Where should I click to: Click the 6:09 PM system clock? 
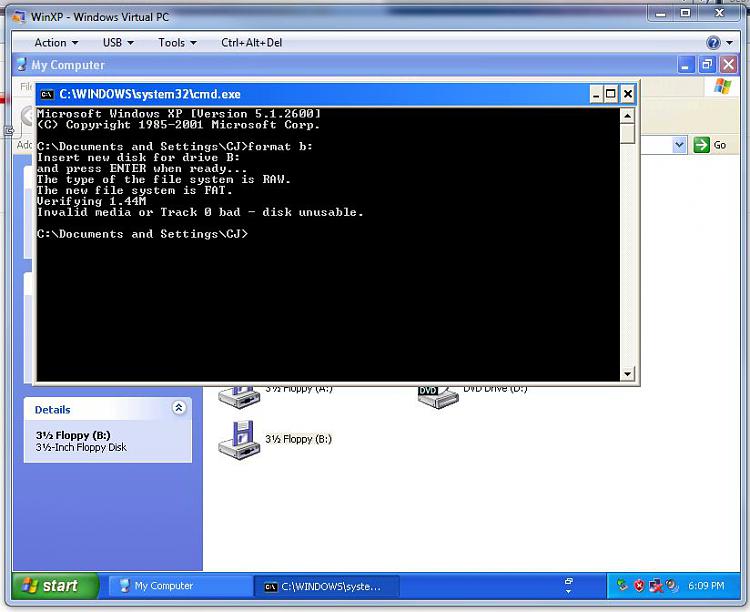tap(706, 586)
